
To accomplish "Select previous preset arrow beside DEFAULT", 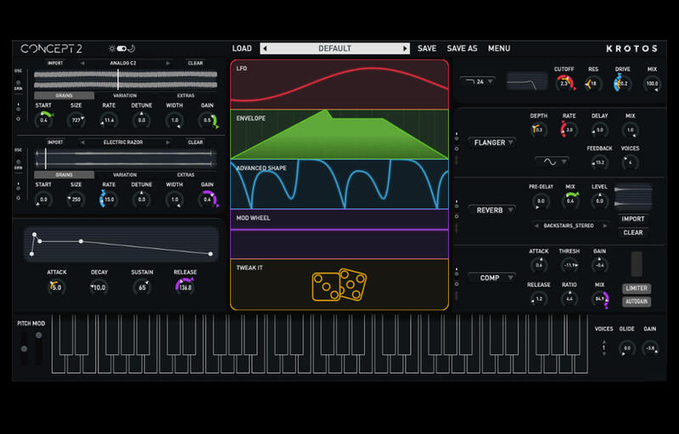I will (265, 49).
